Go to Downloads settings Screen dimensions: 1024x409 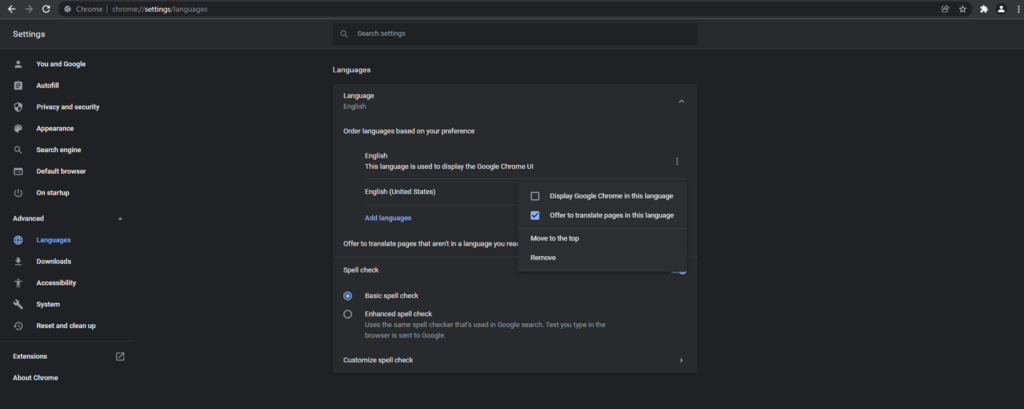(x=54, y=261)
